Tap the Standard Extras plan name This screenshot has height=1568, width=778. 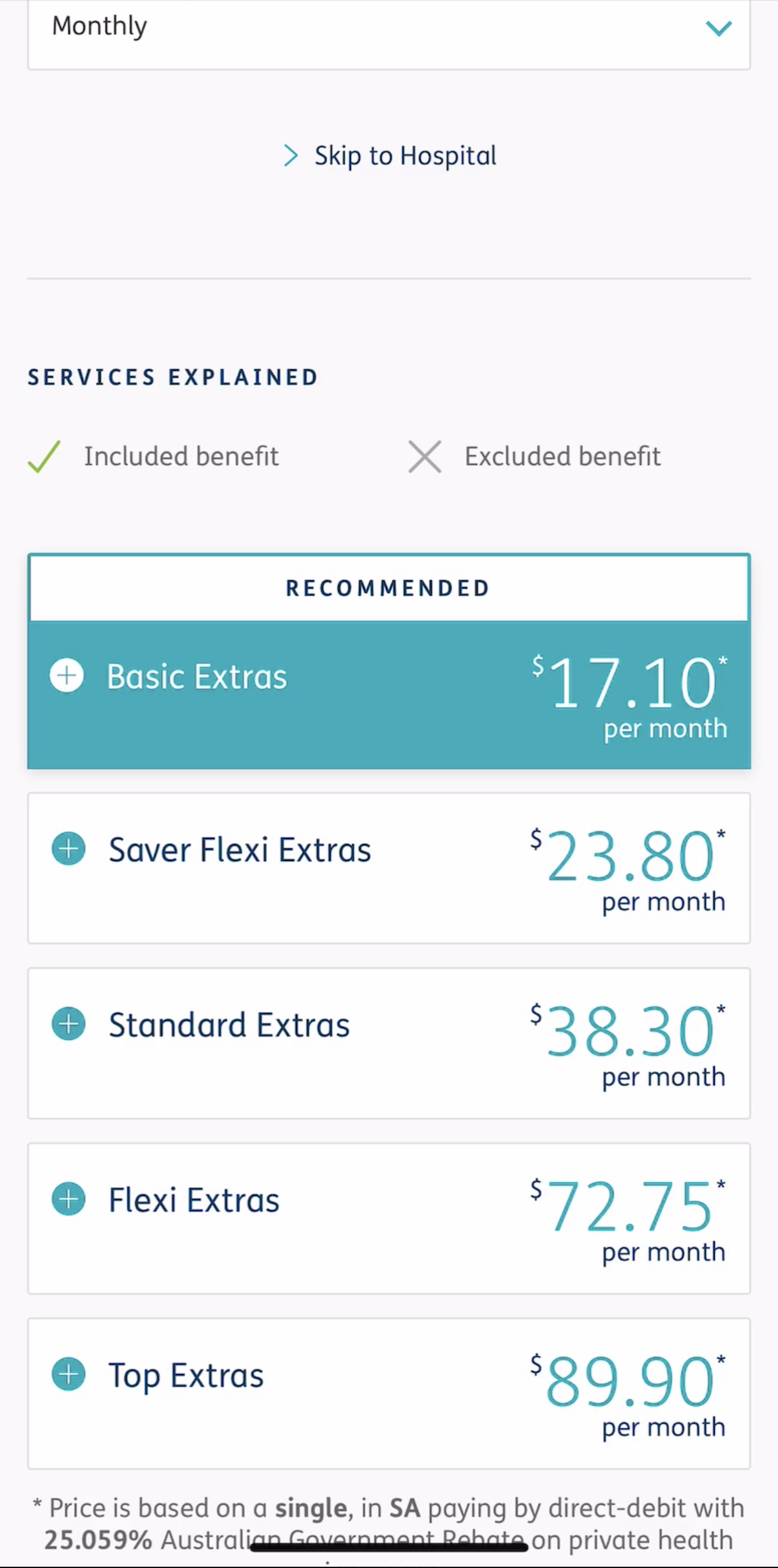click(x=229, y=1025)
